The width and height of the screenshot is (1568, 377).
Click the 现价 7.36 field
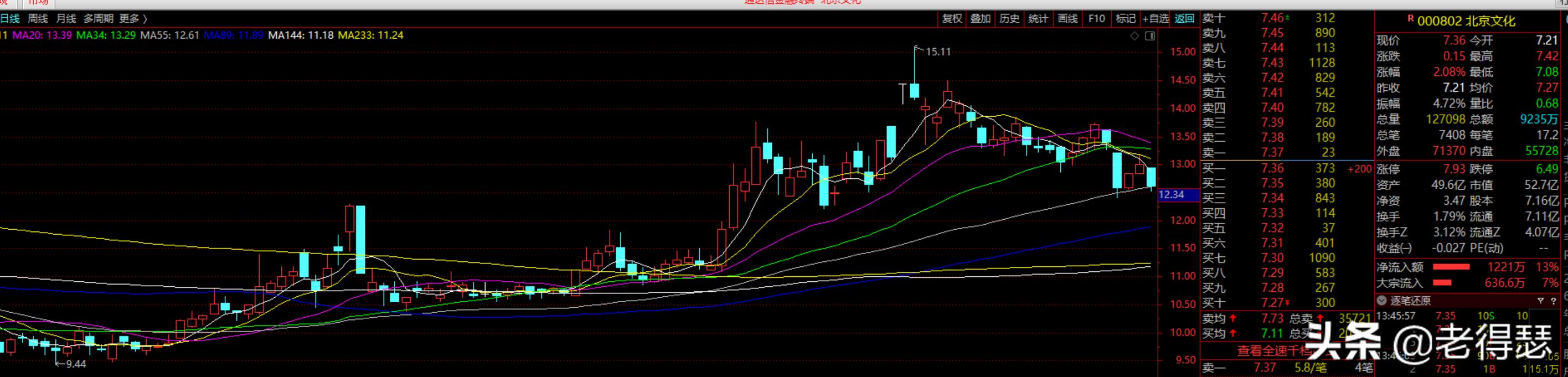click(x=1421, y=40)
